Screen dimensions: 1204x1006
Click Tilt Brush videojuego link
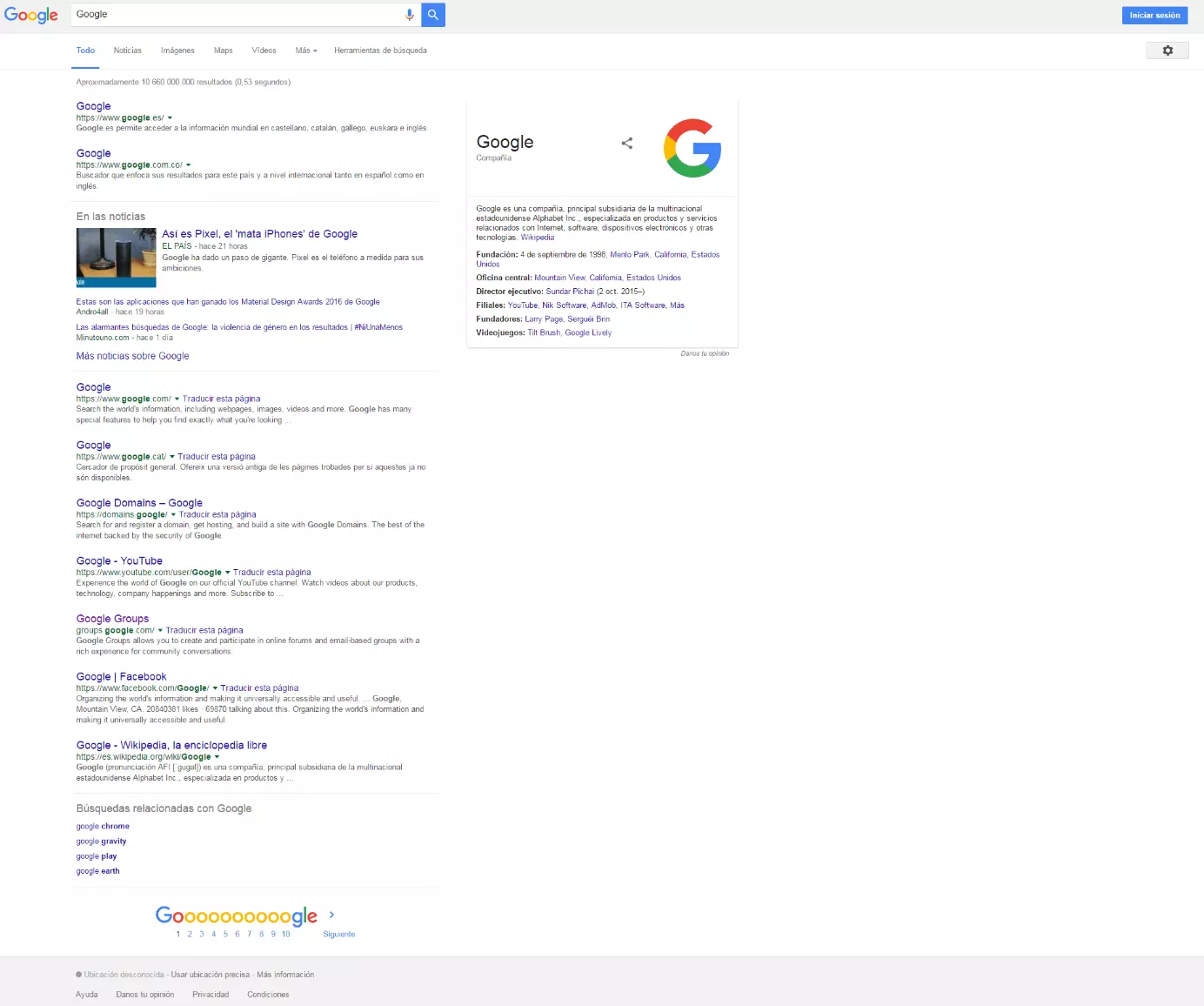[544, 333]
